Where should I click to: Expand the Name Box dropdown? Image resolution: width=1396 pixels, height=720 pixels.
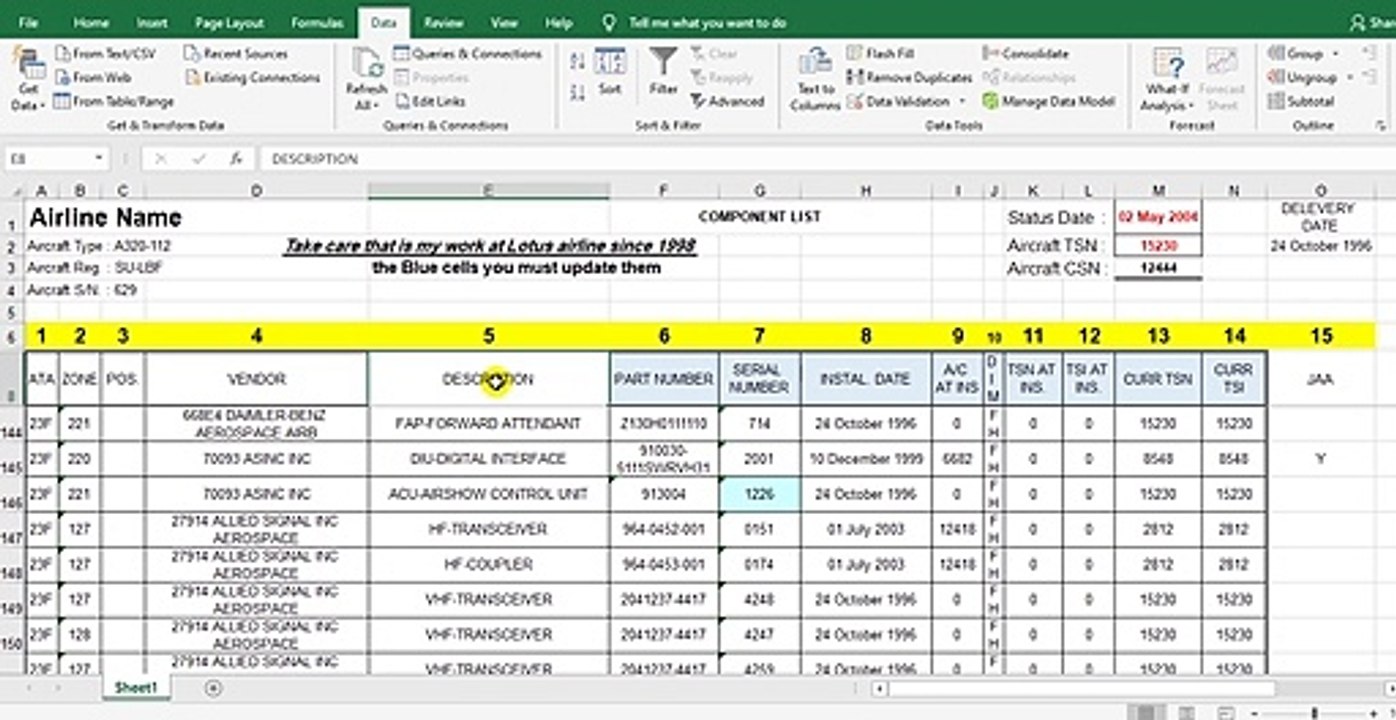click(98, 158)
